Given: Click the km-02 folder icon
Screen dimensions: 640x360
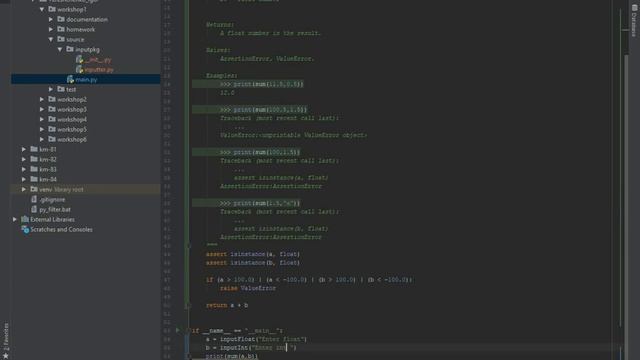Looking at the screenshot, I should click(34, 159).
